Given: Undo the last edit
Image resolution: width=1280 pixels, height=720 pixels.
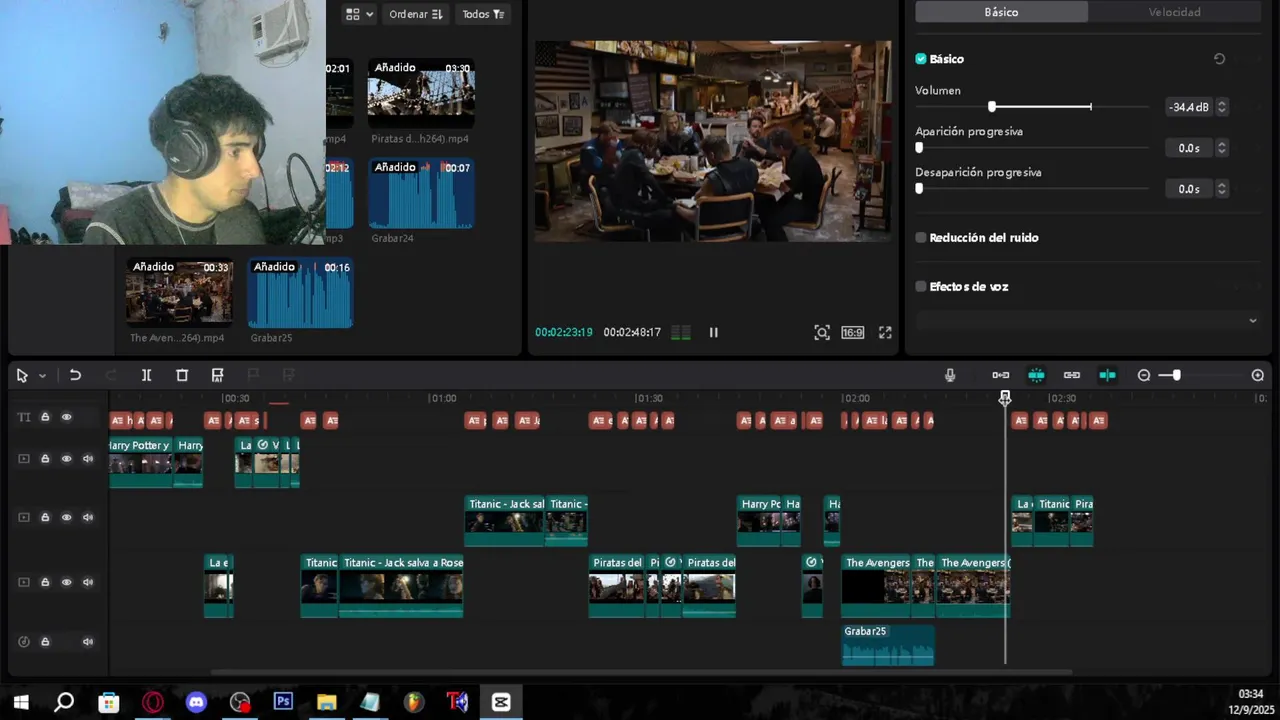Looking at the screenshot, I should [75, 376].
